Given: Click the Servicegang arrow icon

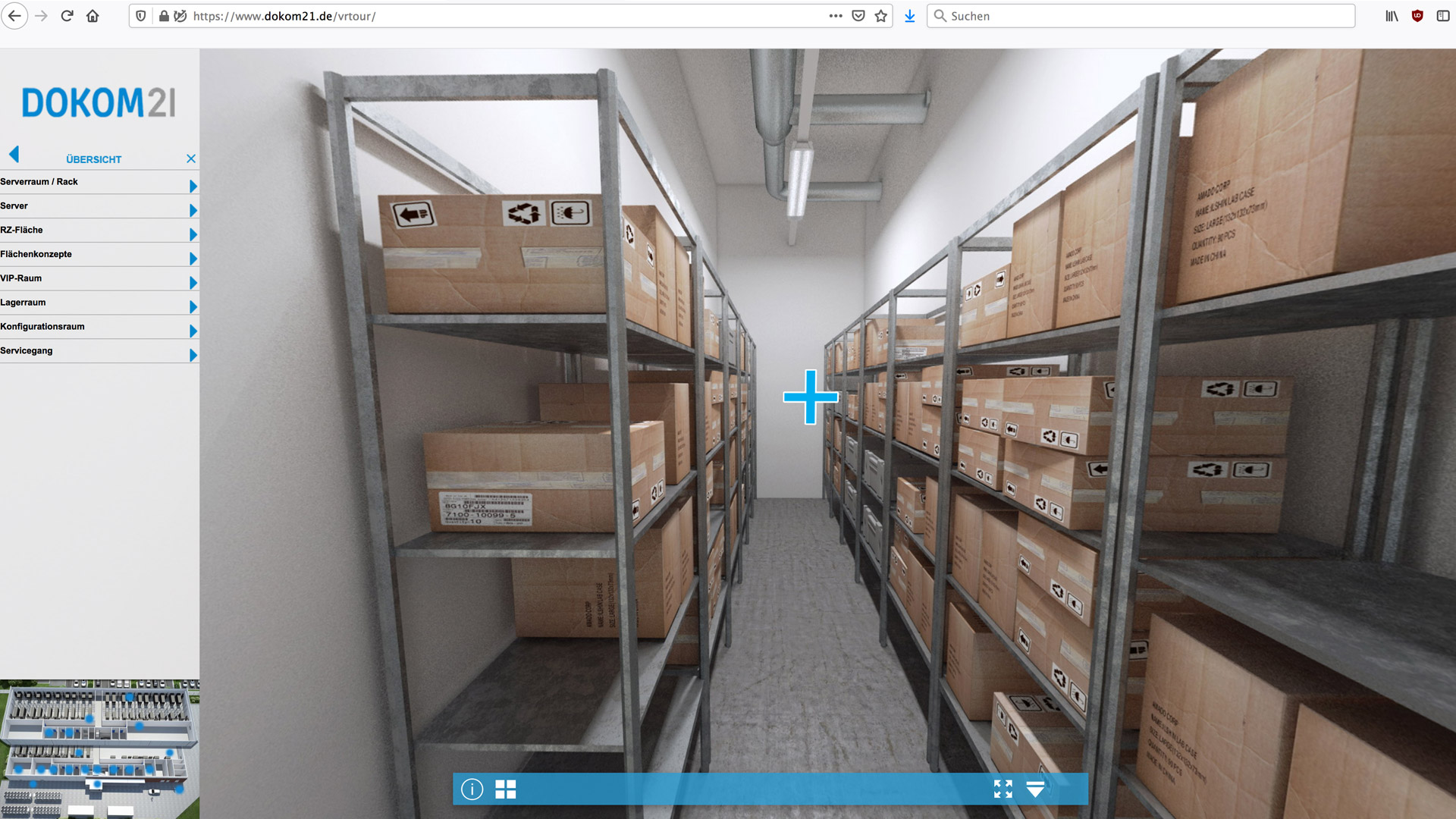Looking at the screenshot, I should coord(193,355).
